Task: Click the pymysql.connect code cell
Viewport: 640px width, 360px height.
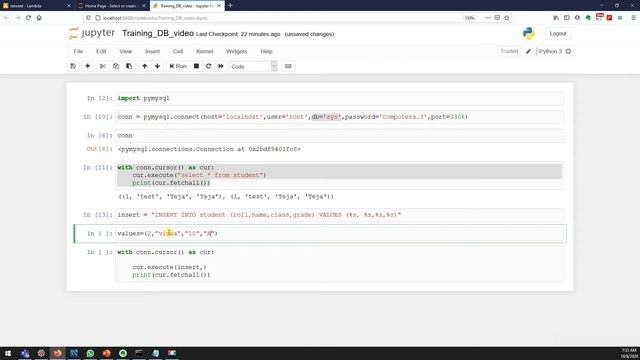Action: click(x=340, y=117)
